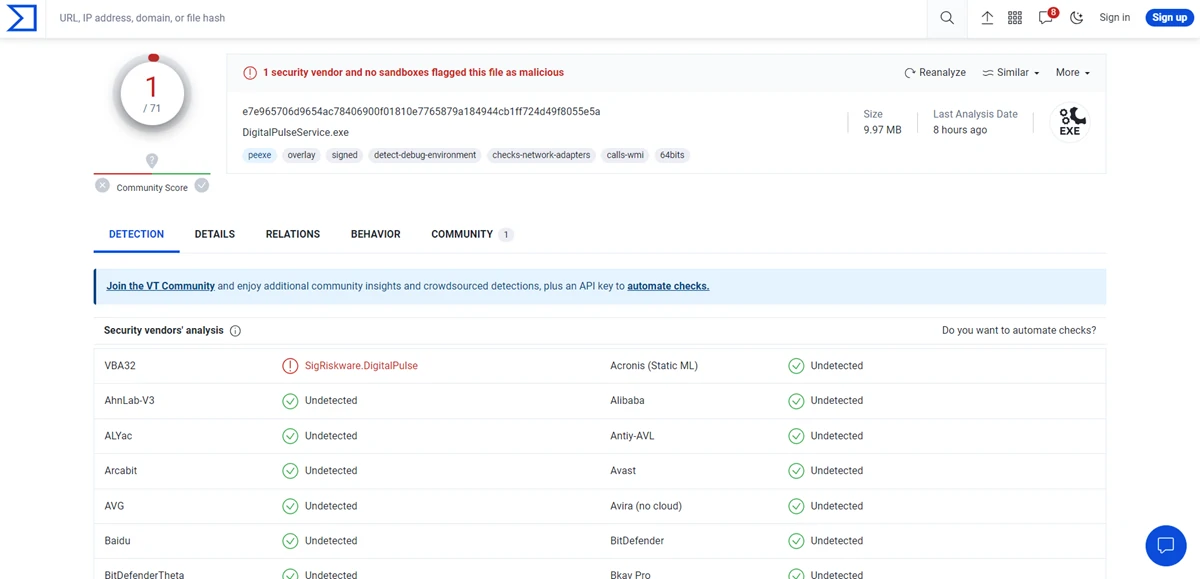Click the Avira (no cloud) check icon

796,506
